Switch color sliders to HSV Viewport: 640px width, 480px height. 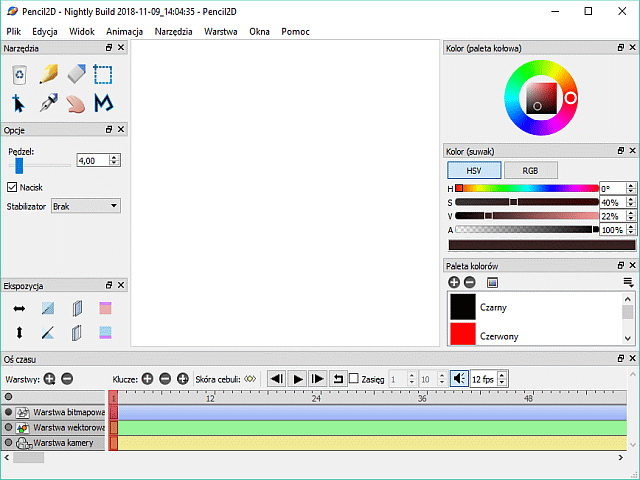tap(474, 170)
